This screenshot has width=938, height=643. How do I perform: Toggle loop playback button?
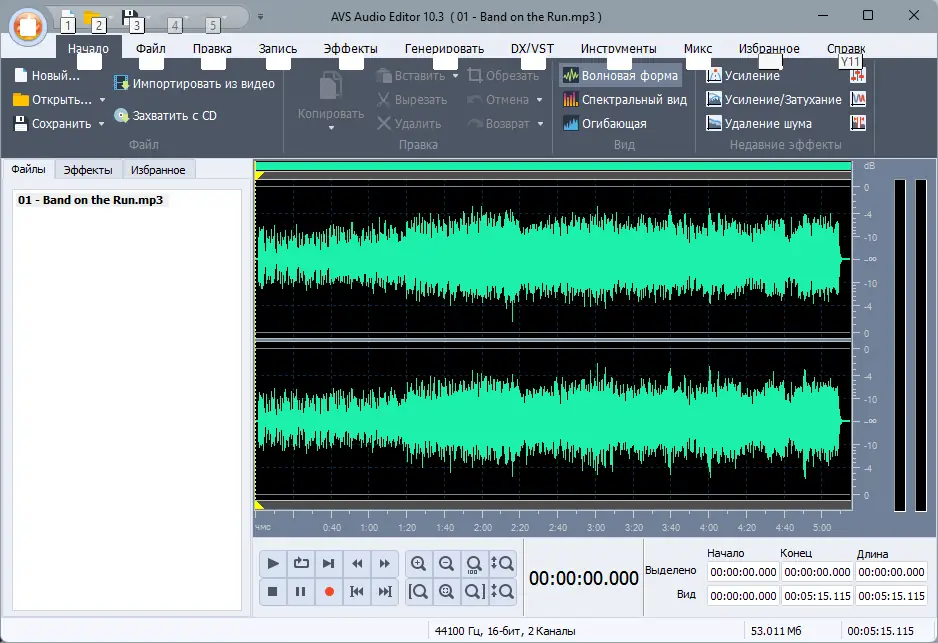[301, 564]
